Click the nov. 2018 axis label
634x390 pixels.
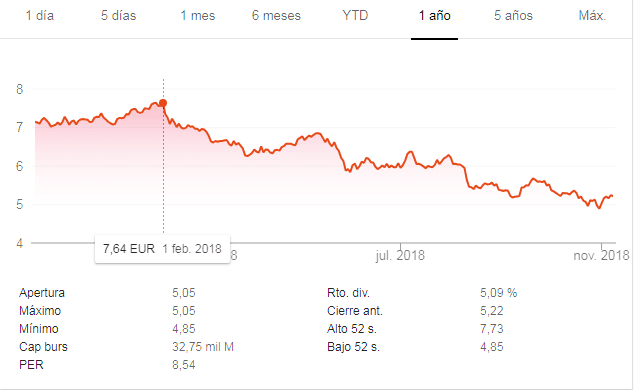tap(601, 255)
